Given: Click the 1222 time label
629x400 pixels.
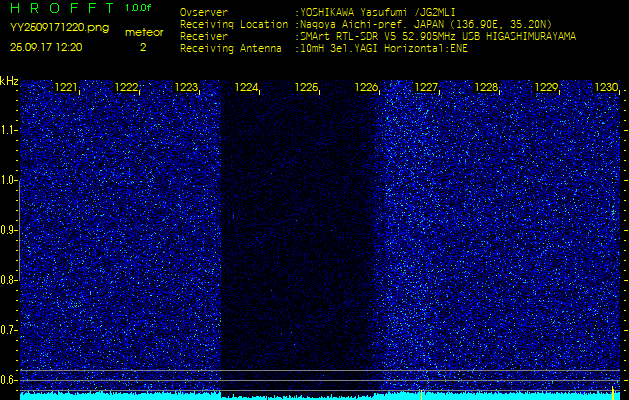Looking at the screenshot, I should point(126,87).
